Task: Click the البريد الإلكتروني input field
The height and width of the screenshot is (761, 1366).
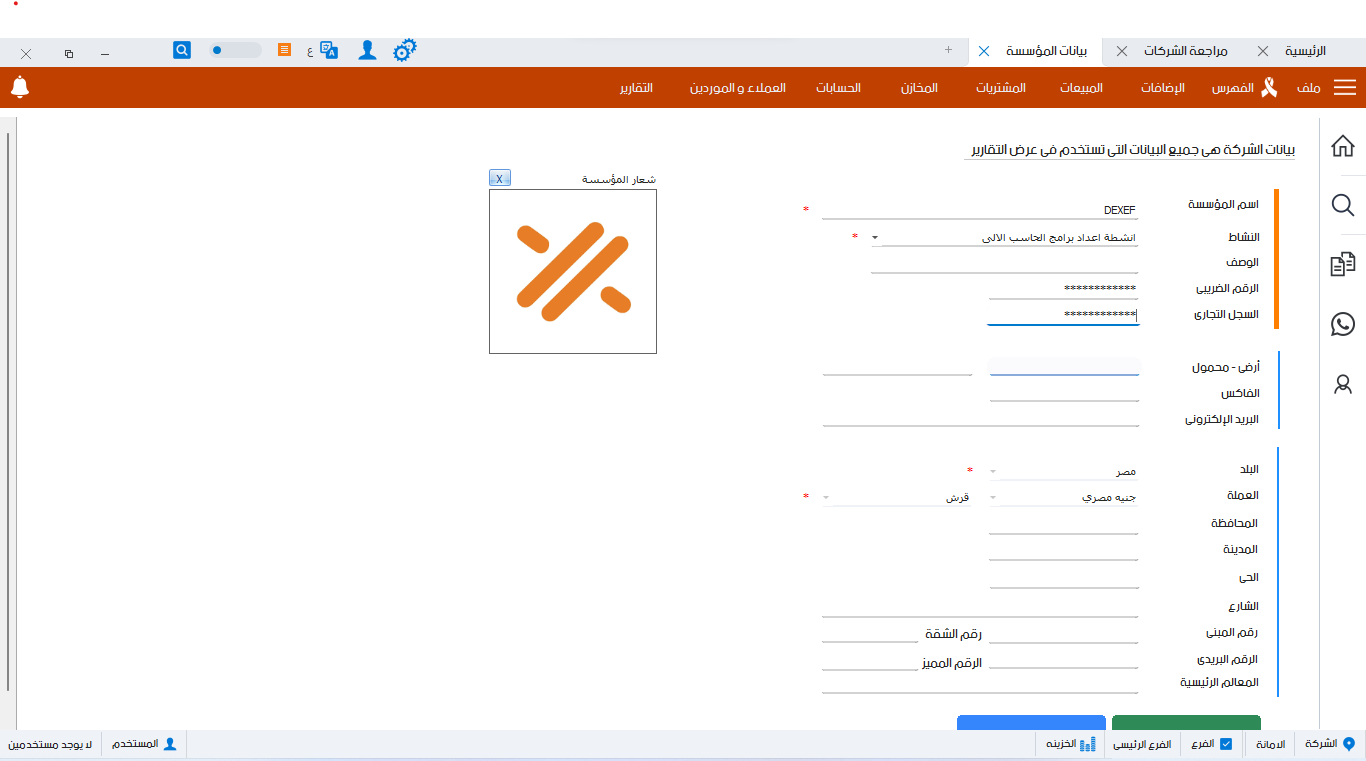Action: click(x=980, y=418)
